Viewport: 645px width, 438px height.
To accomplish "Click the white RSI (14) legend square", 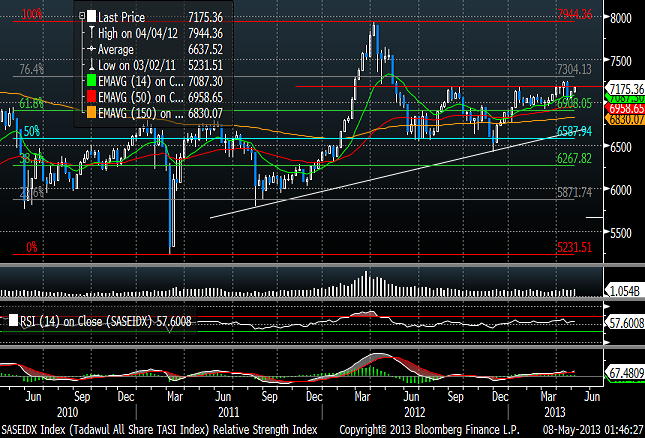I will (14, 320).
